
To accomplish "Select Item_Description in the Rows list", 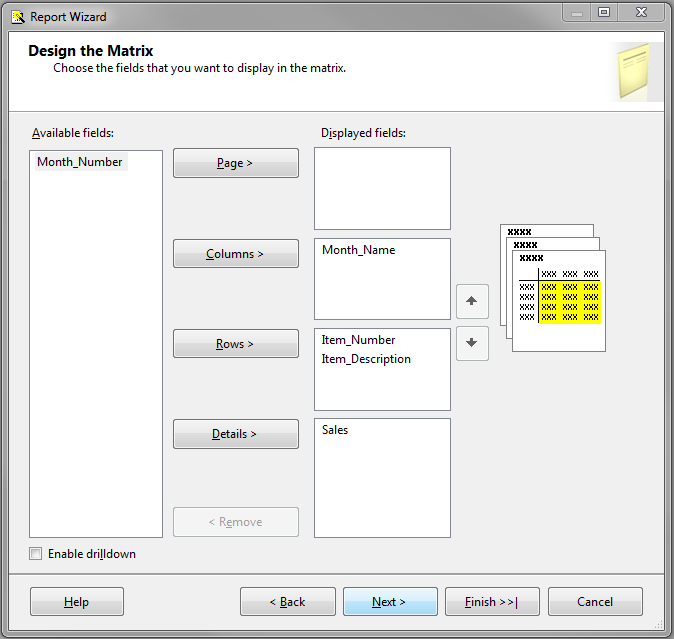I will coord(366,359).
